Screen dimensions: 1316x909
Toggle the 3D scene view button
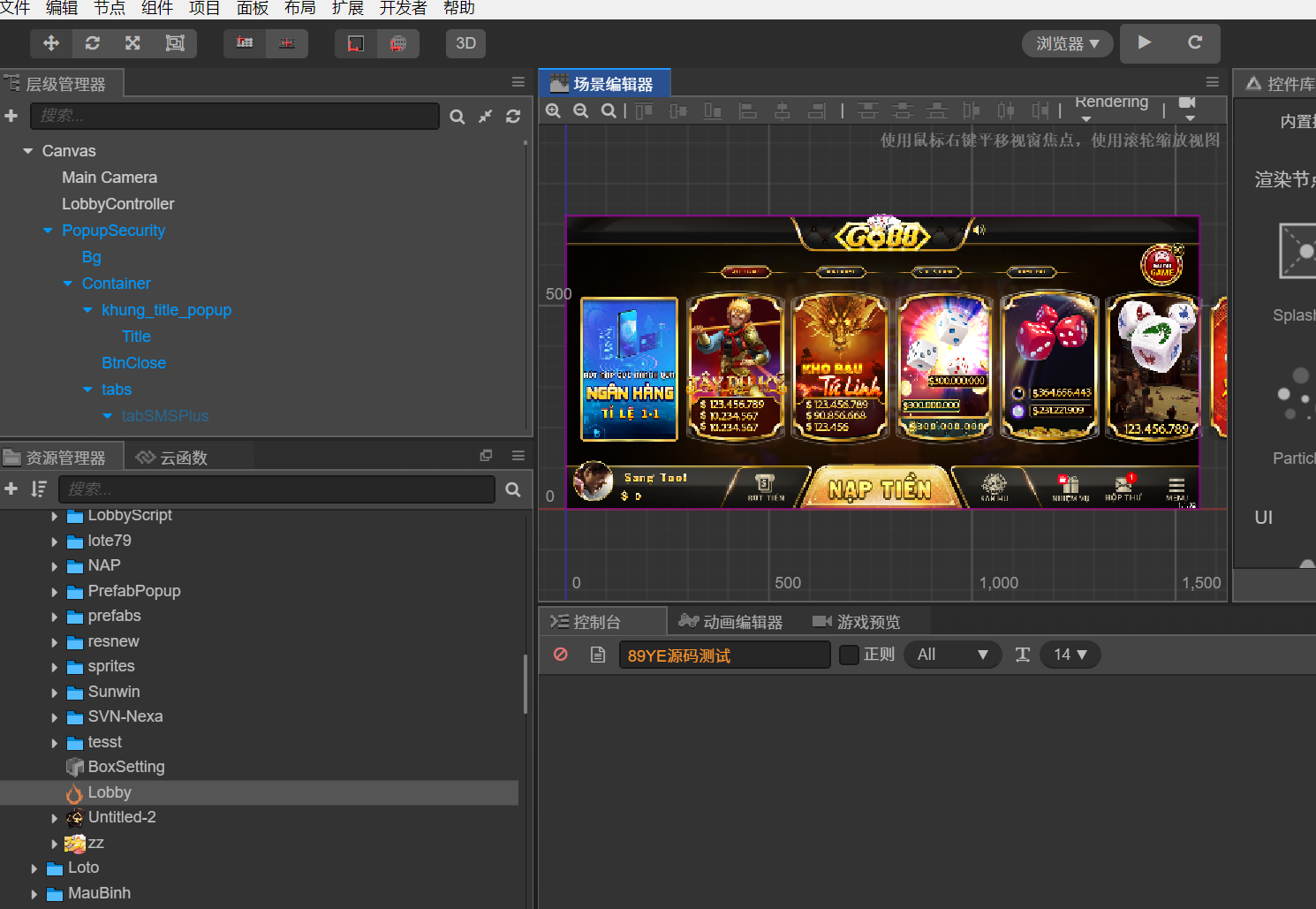tap(466, 43)
